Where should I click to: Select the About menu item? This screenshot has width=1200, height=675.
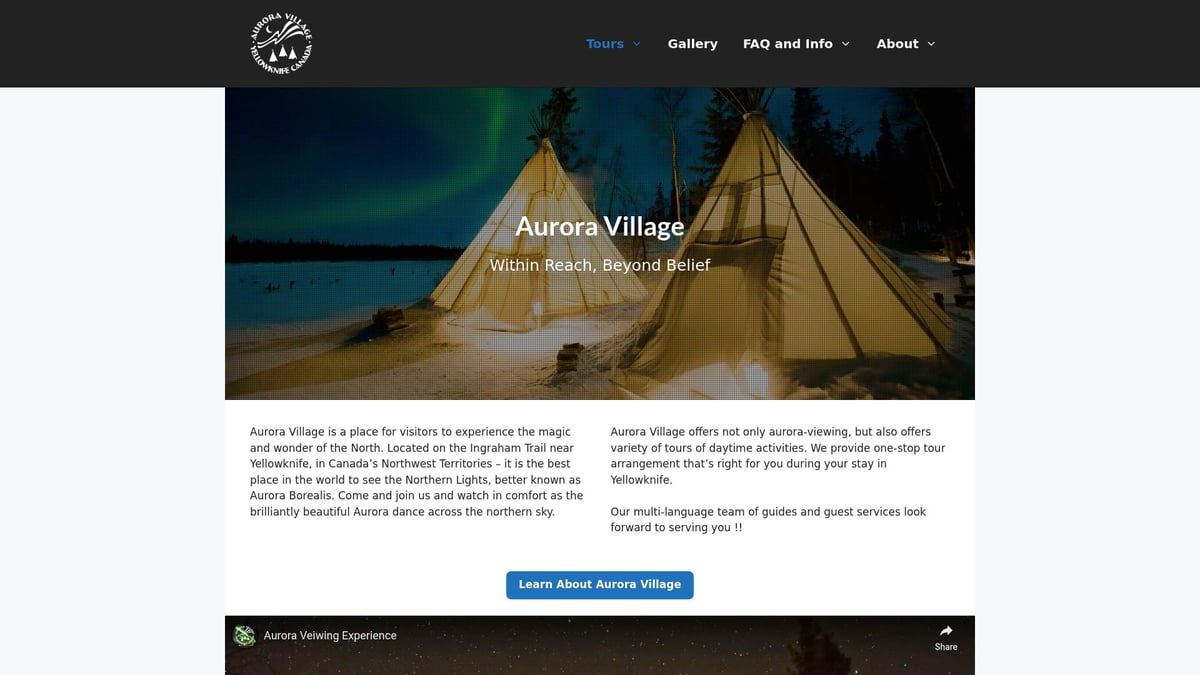click(898, 44)
